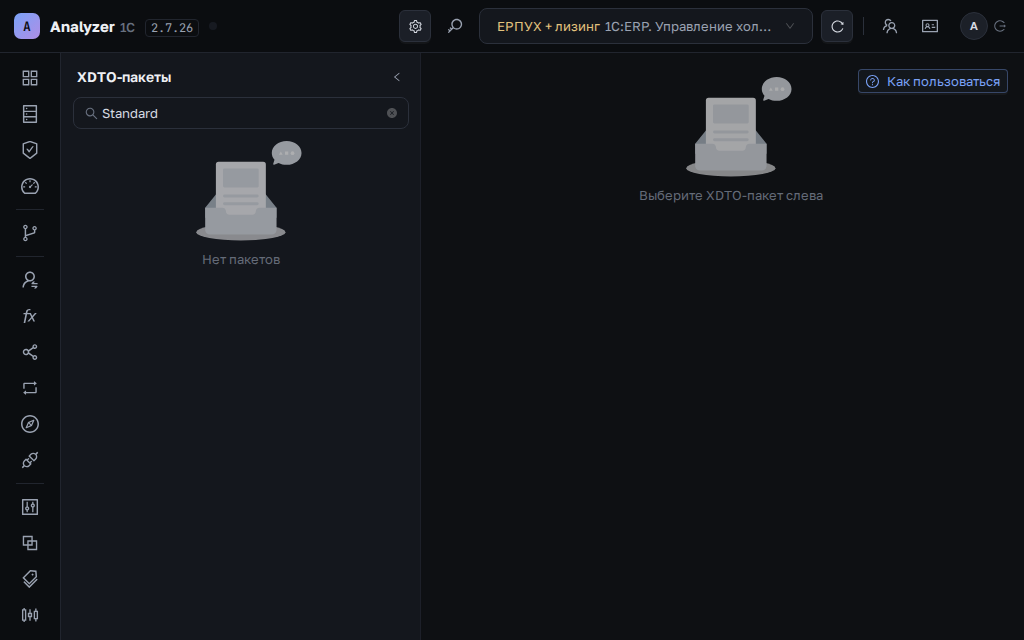Open the repeat loop icon in sidebar
This screenshot has height=640, width=1024.
coord(30,388)
